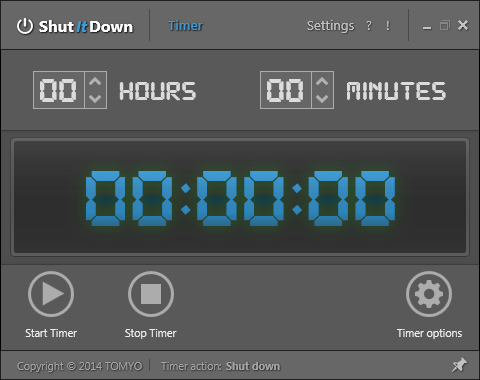This screenshot has height=380, width=480.
Task: Click the Start Timer label
Action: pyautogui.click(x=51, y=333)
